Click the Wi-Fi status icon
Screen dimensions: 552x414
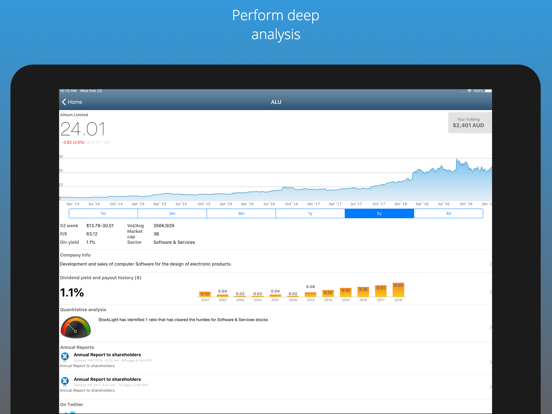(469, 91)
